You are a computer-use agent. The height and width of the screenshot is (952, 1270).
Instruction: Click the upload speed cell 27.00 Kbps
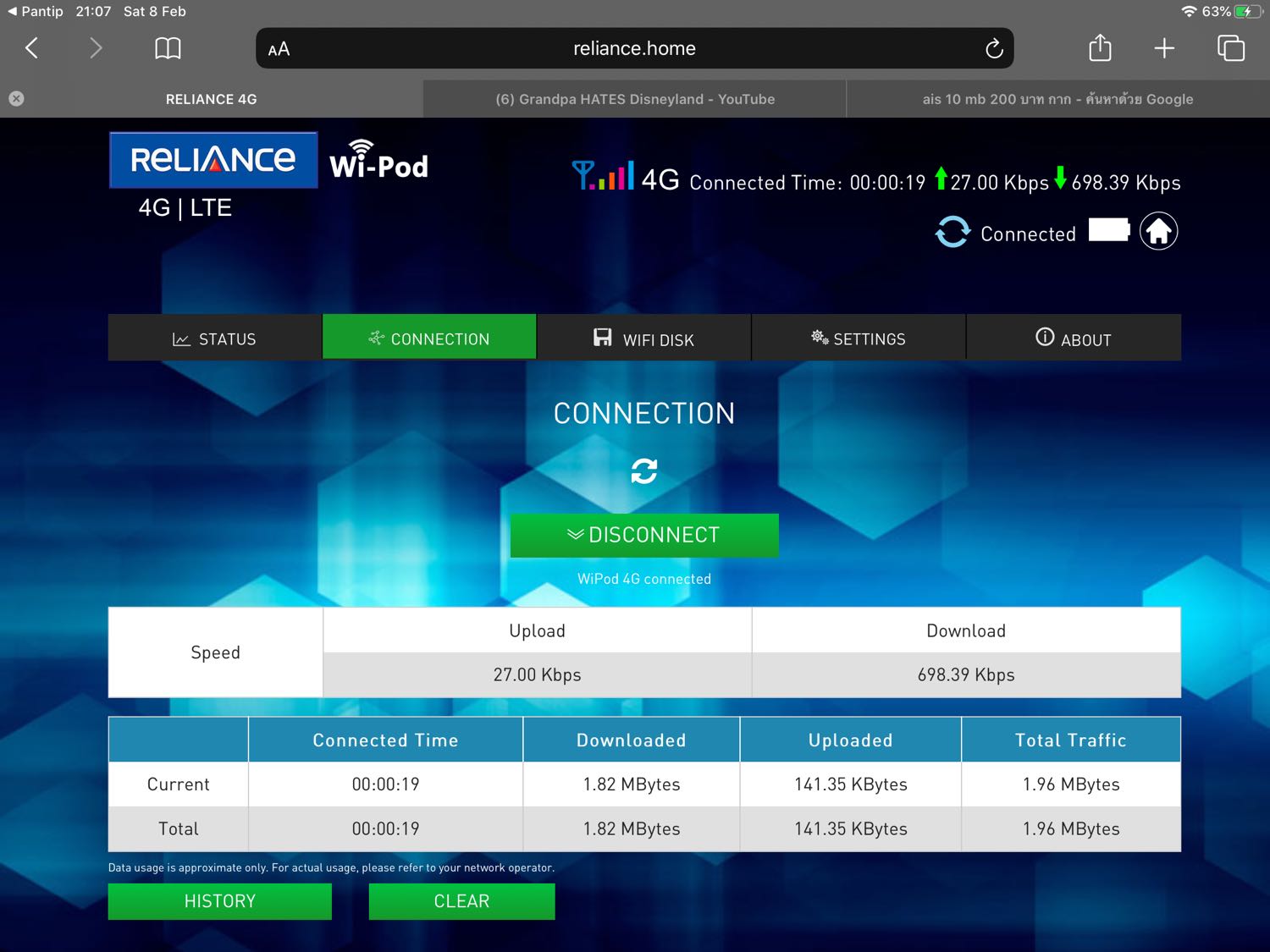pos(538,675)
